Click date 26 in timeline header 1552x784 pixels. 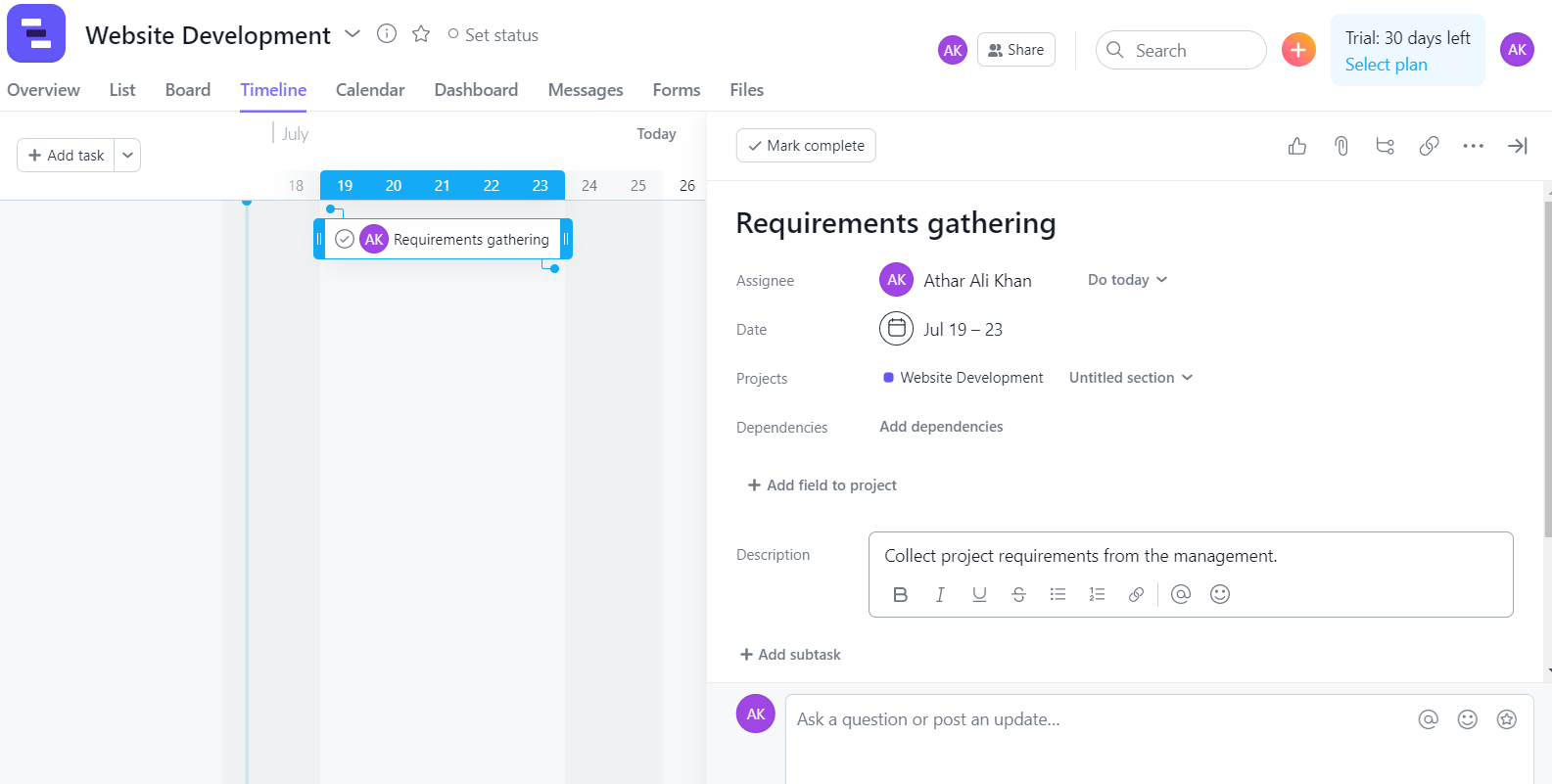(x=687, y=185)
